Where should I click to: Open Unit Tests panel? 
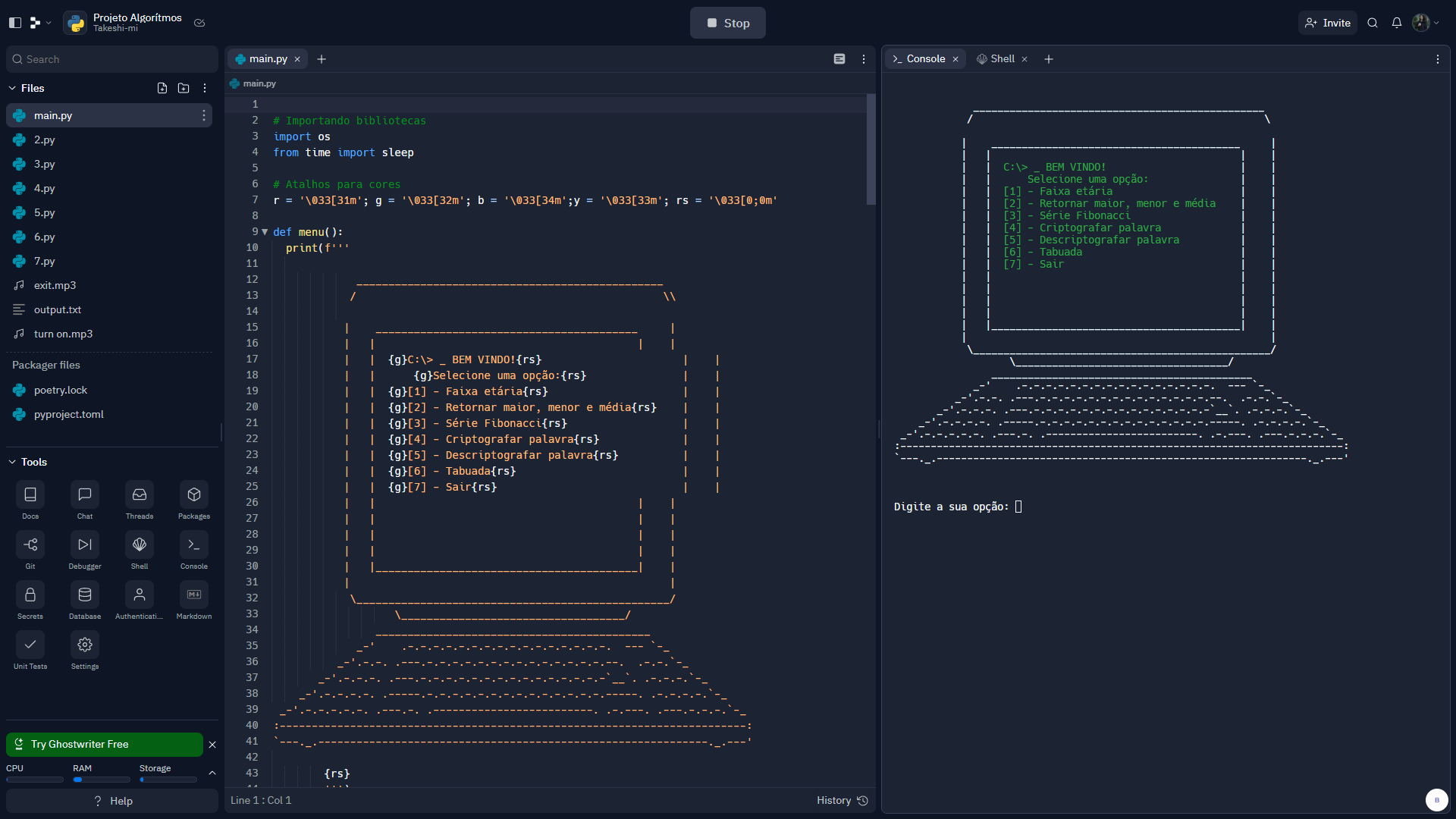point(30,651)
